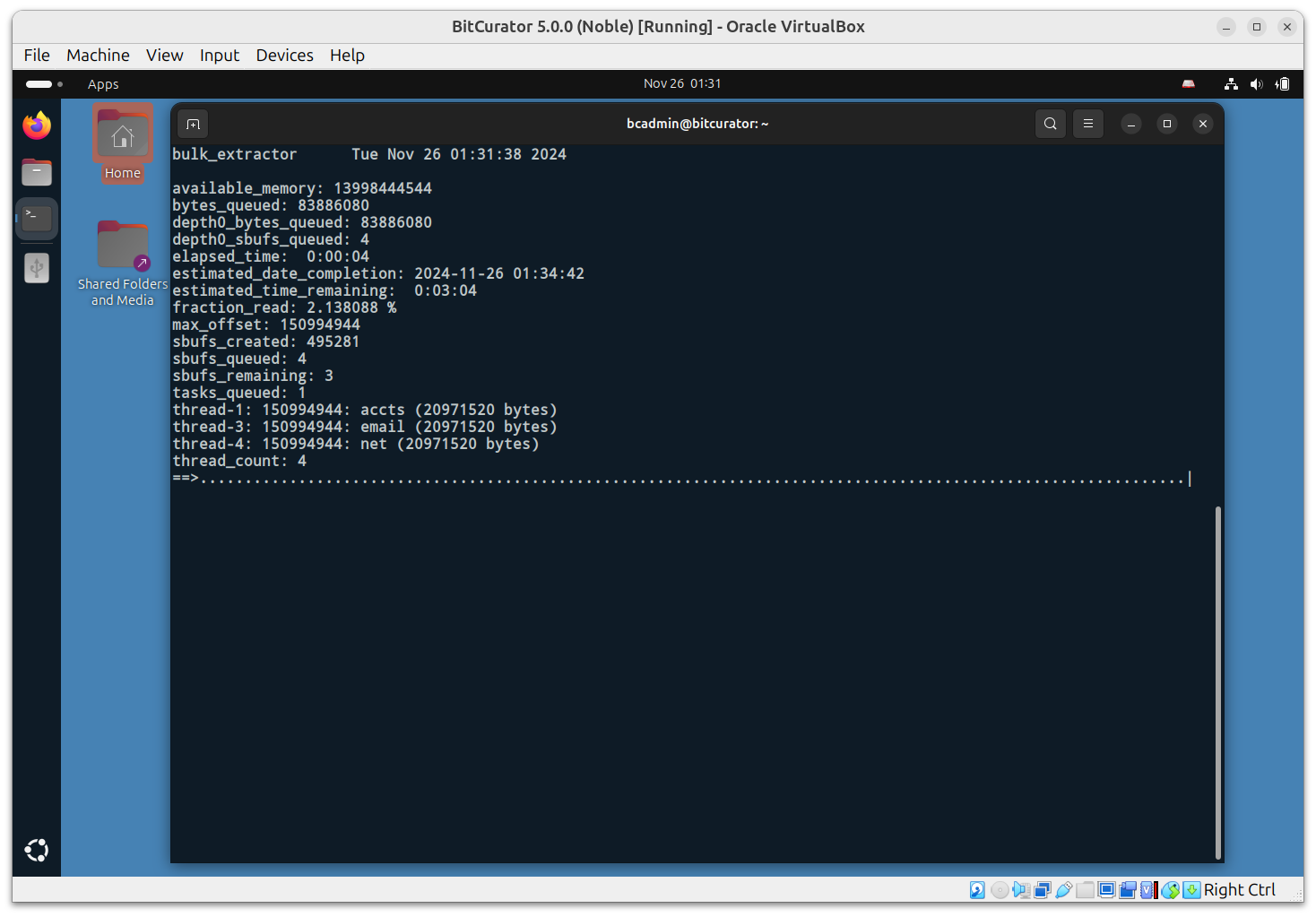
Task: Open the Firefox browser from the dock
Action: coord(37,125)
